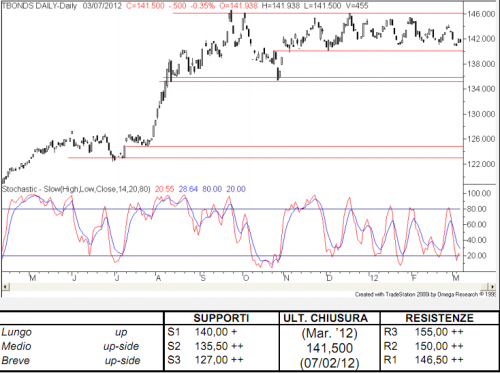Click the A (August) month marker

(158, 278)
